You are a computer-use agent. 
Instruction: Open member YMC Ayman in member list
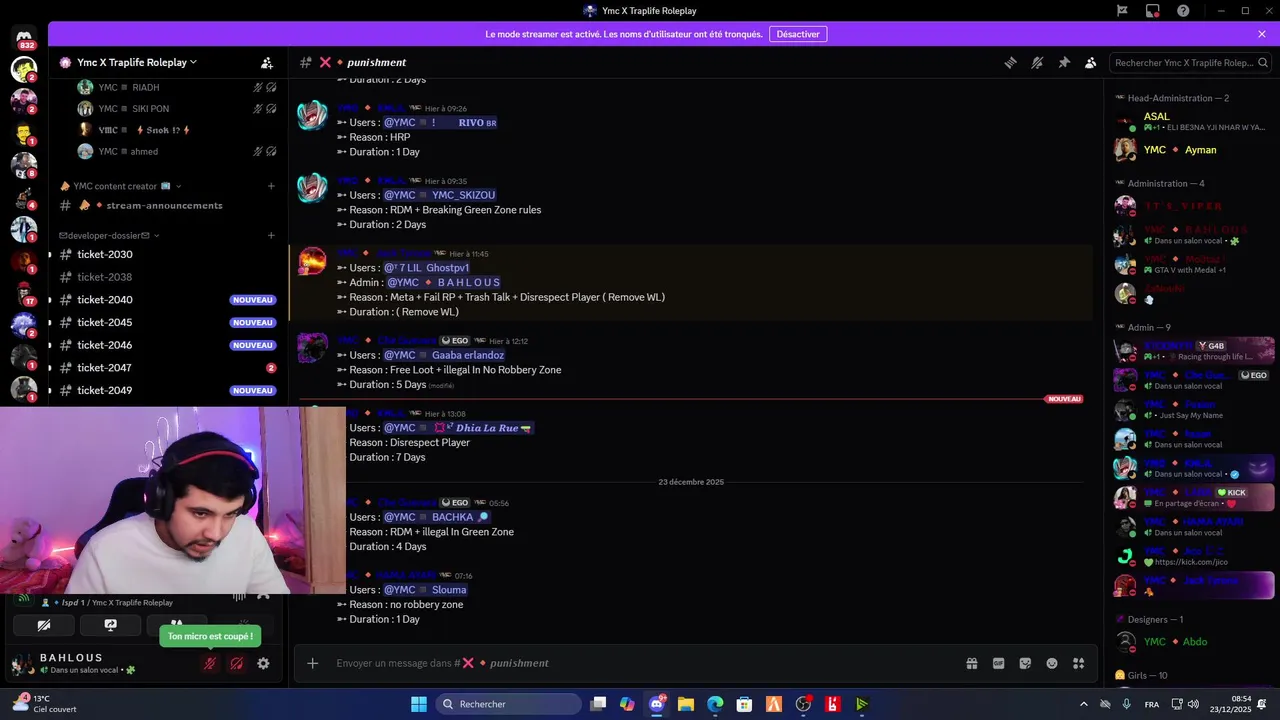(1194, 150)
